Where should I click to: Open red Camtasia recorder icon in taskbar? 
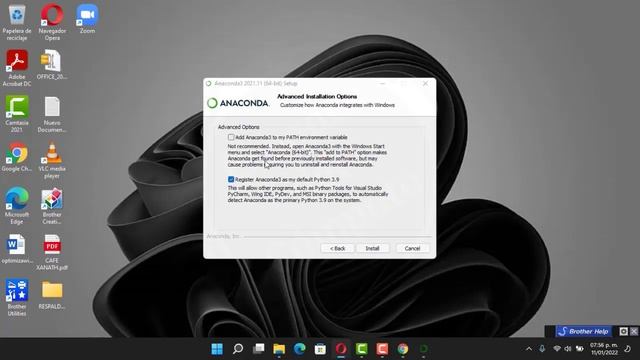point(382,349)
